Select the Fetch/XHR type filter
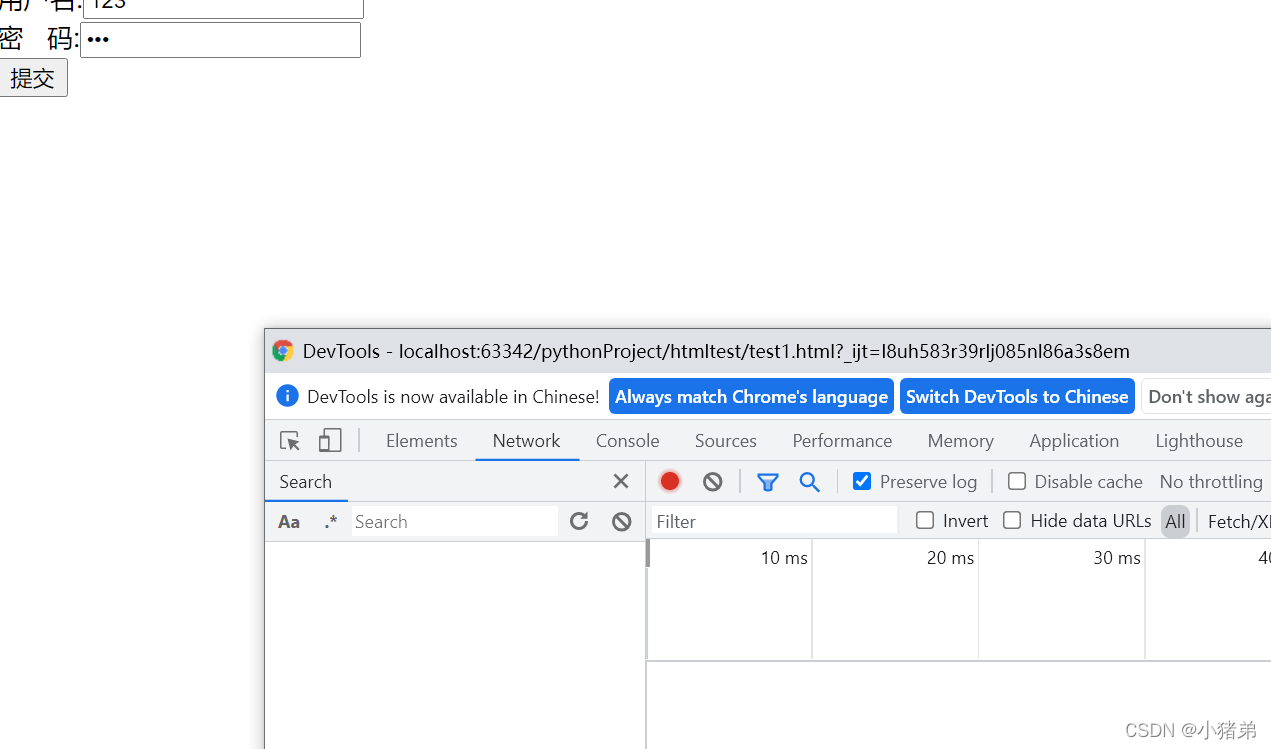Image resolution: width=1271 pixels, height=749 pixels. point(1239,521)
